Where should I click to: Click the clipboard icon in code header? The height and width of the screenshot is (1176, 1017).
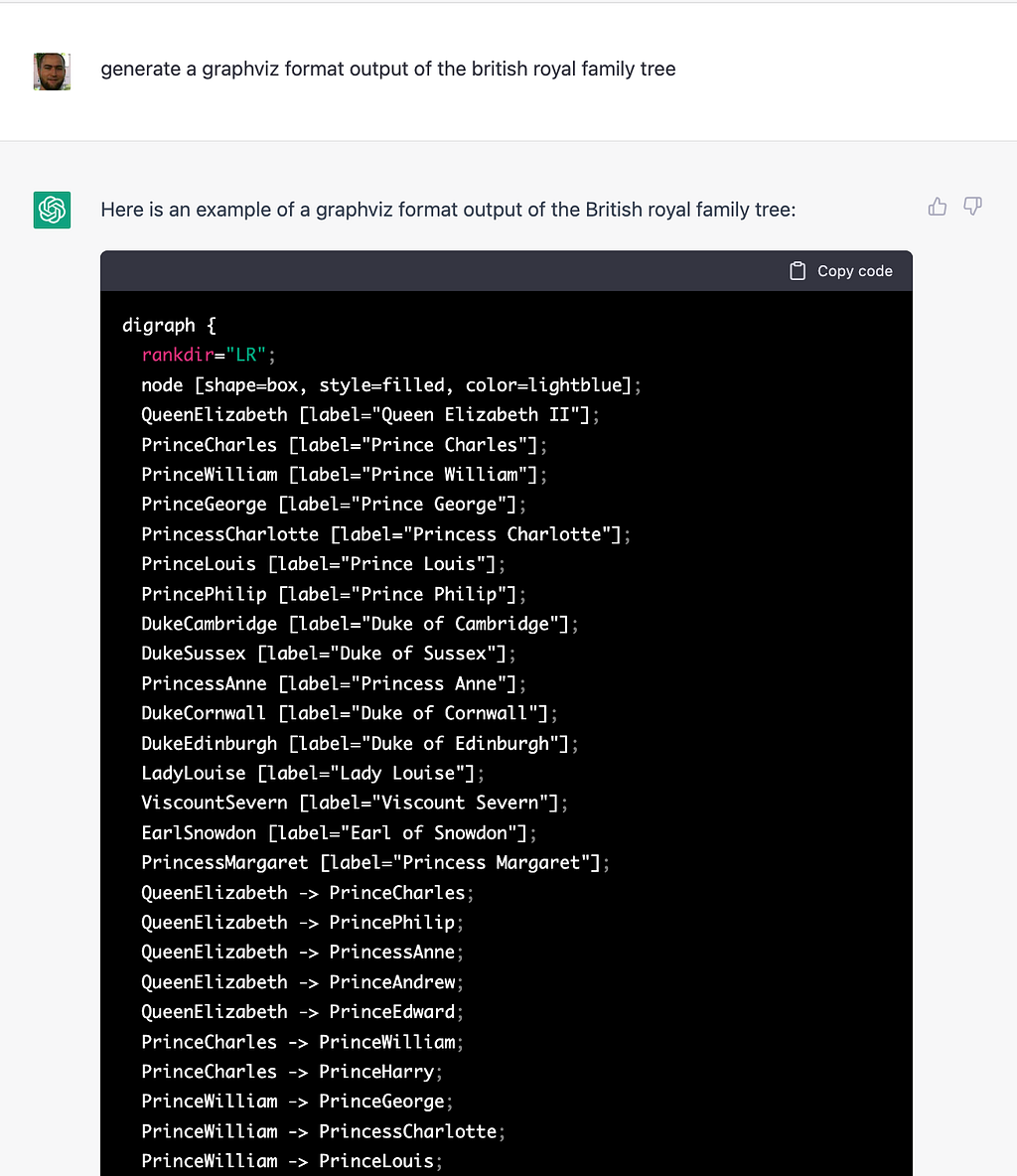[798, 271]
